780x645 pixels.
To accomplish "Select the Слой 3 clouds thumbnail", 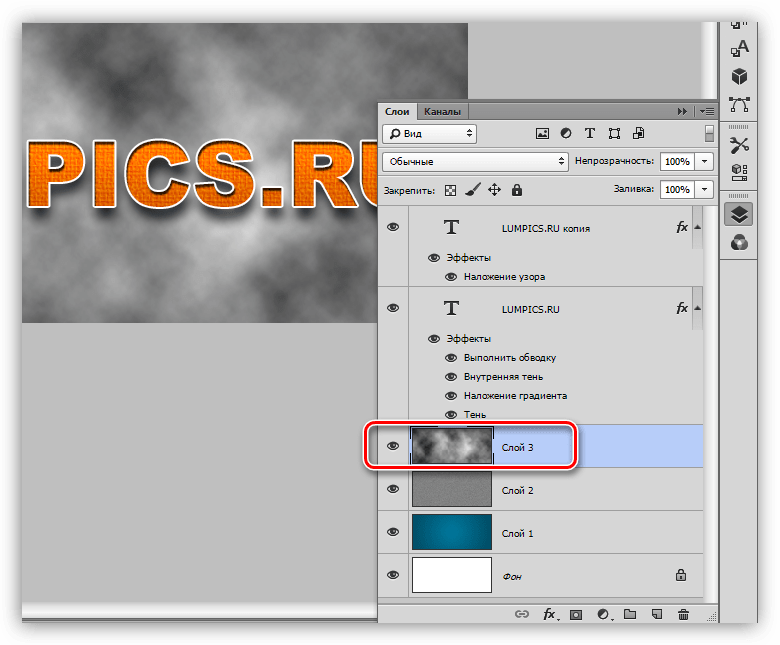I will (x=452, y=446).
